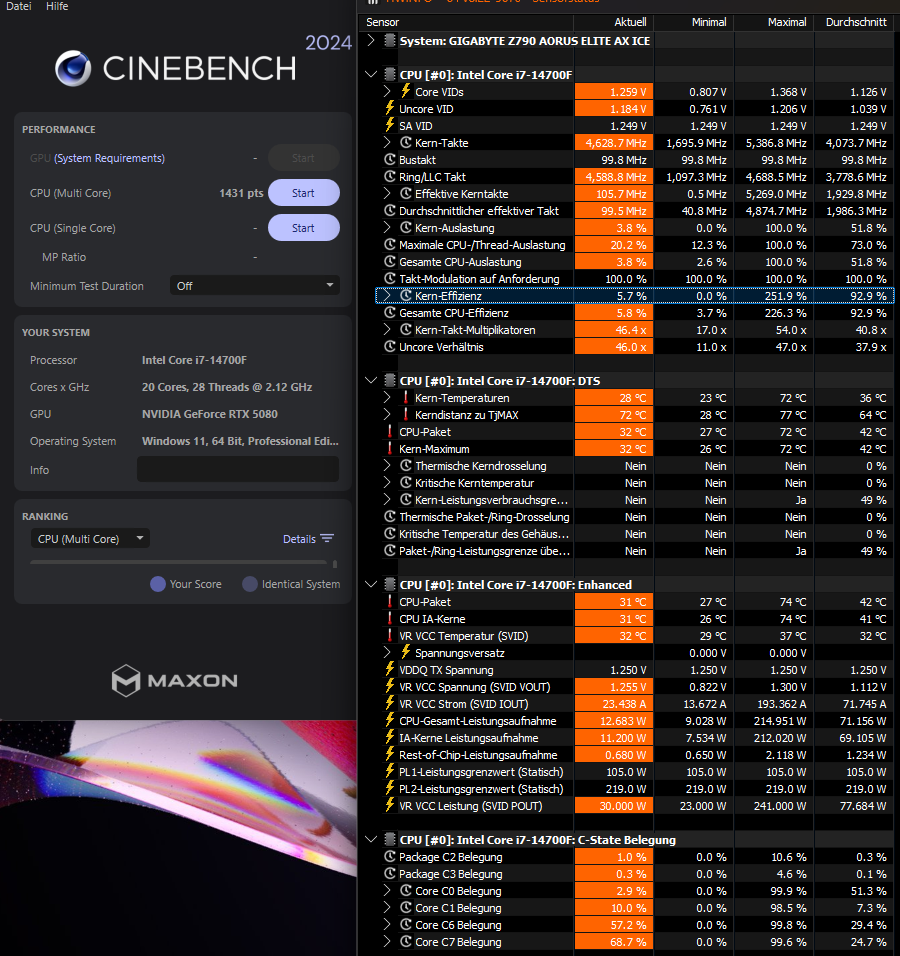Screen dimensions: 900x956
Task: Click the SA VID lightning bolt icon
Action: click(390, 126)
